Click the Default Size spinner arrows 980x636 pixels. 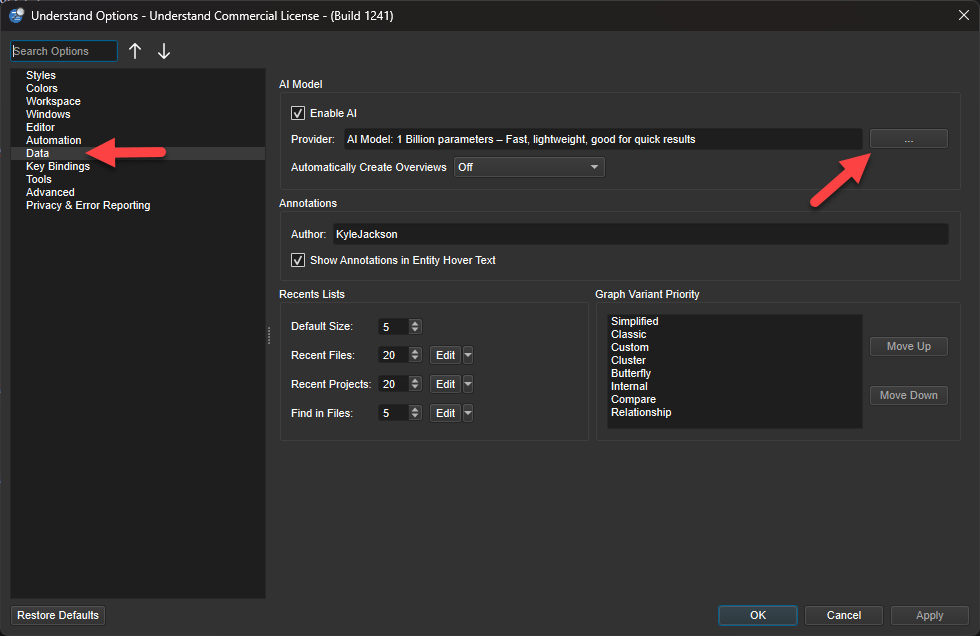[415, 326]
